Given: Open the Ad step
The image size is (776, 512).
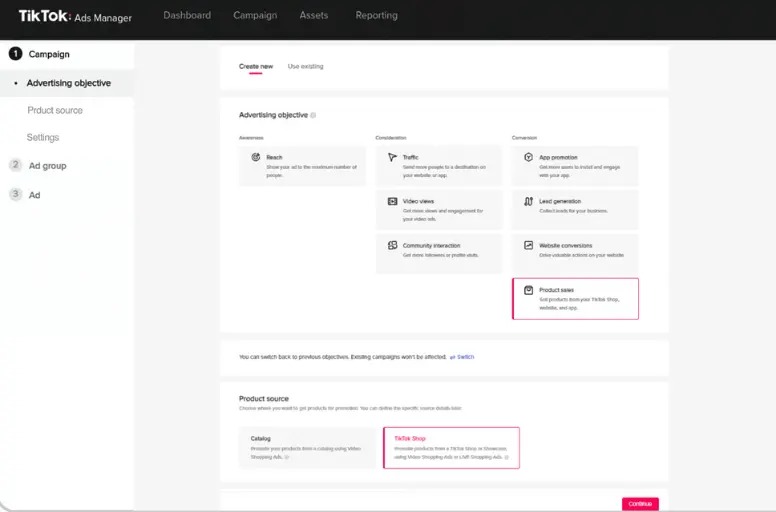Looking at the screenshot, I should click(x=34, y=195).
